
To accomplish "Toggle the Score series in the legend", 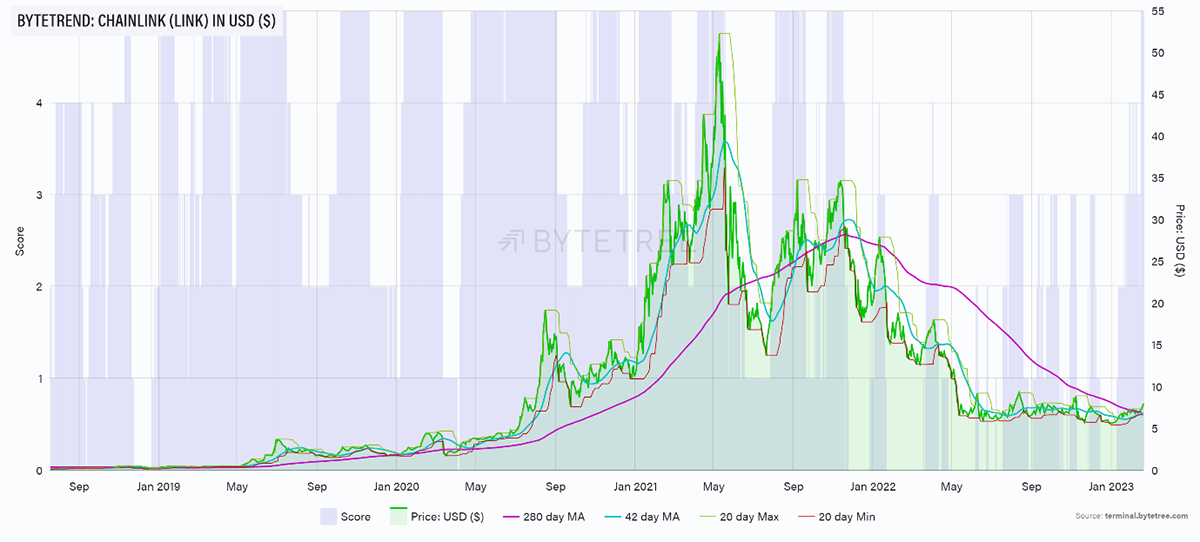I will pyautogui.click(x=345, y=517).
